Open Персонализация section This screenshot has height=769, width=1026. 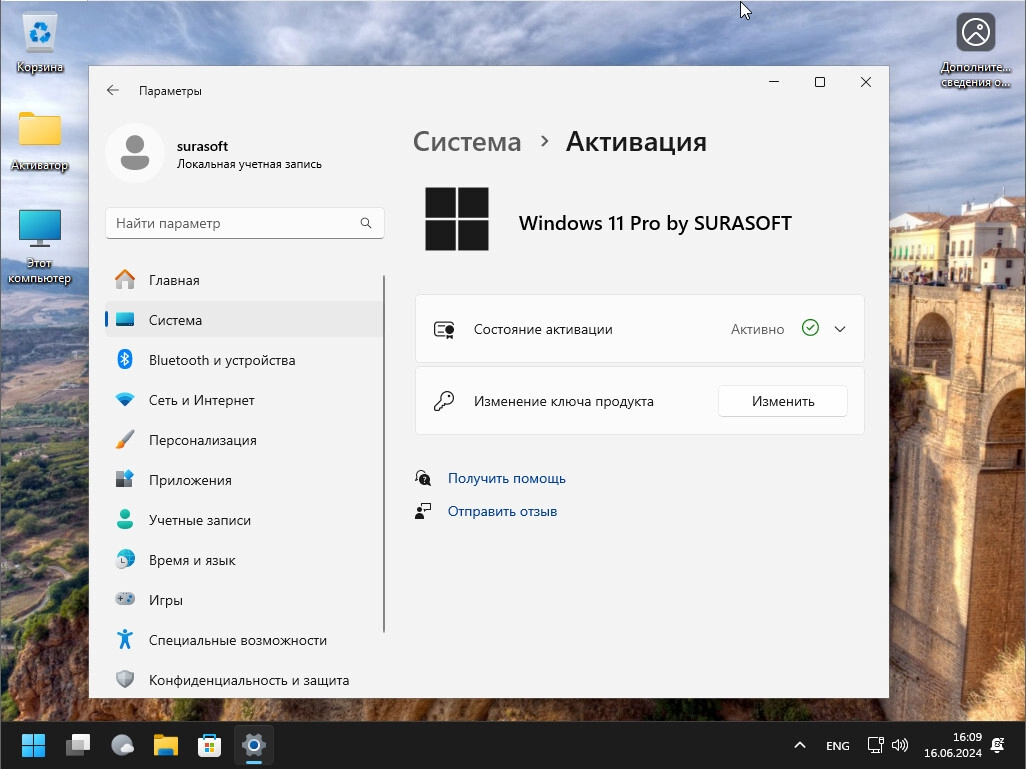click(x=202, y=440)
